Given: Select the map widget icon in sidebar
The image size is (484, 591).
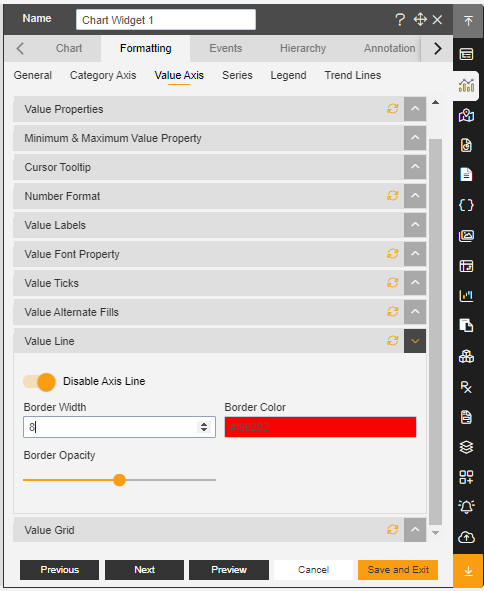Looking at the screenshot, I should click(x=466, y=115).
